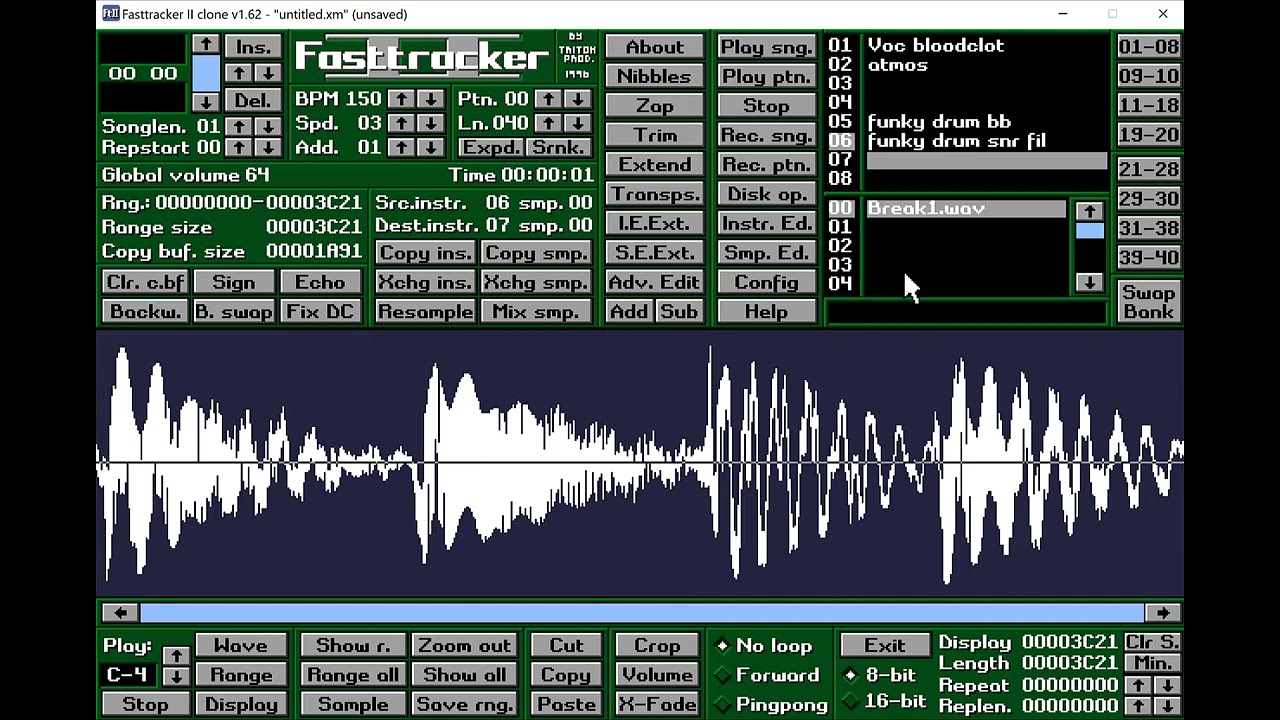Switch to instrument bank 11-18
The width and height of the screenshot is (1280, 720).
pyautogui.click(x=1148, y=105)
